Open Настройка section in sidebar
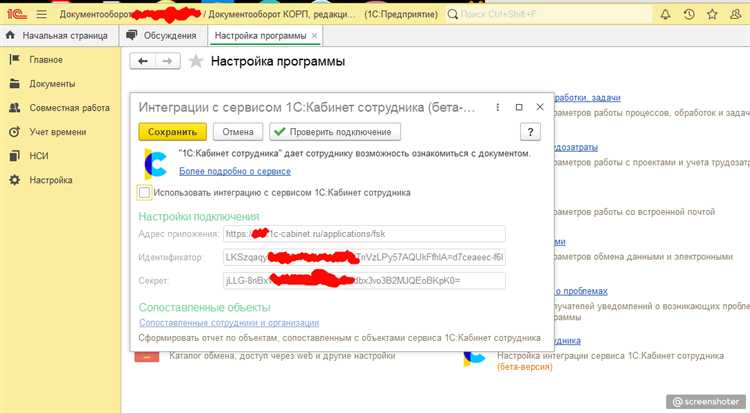750x413 pixels. (51, 180)
